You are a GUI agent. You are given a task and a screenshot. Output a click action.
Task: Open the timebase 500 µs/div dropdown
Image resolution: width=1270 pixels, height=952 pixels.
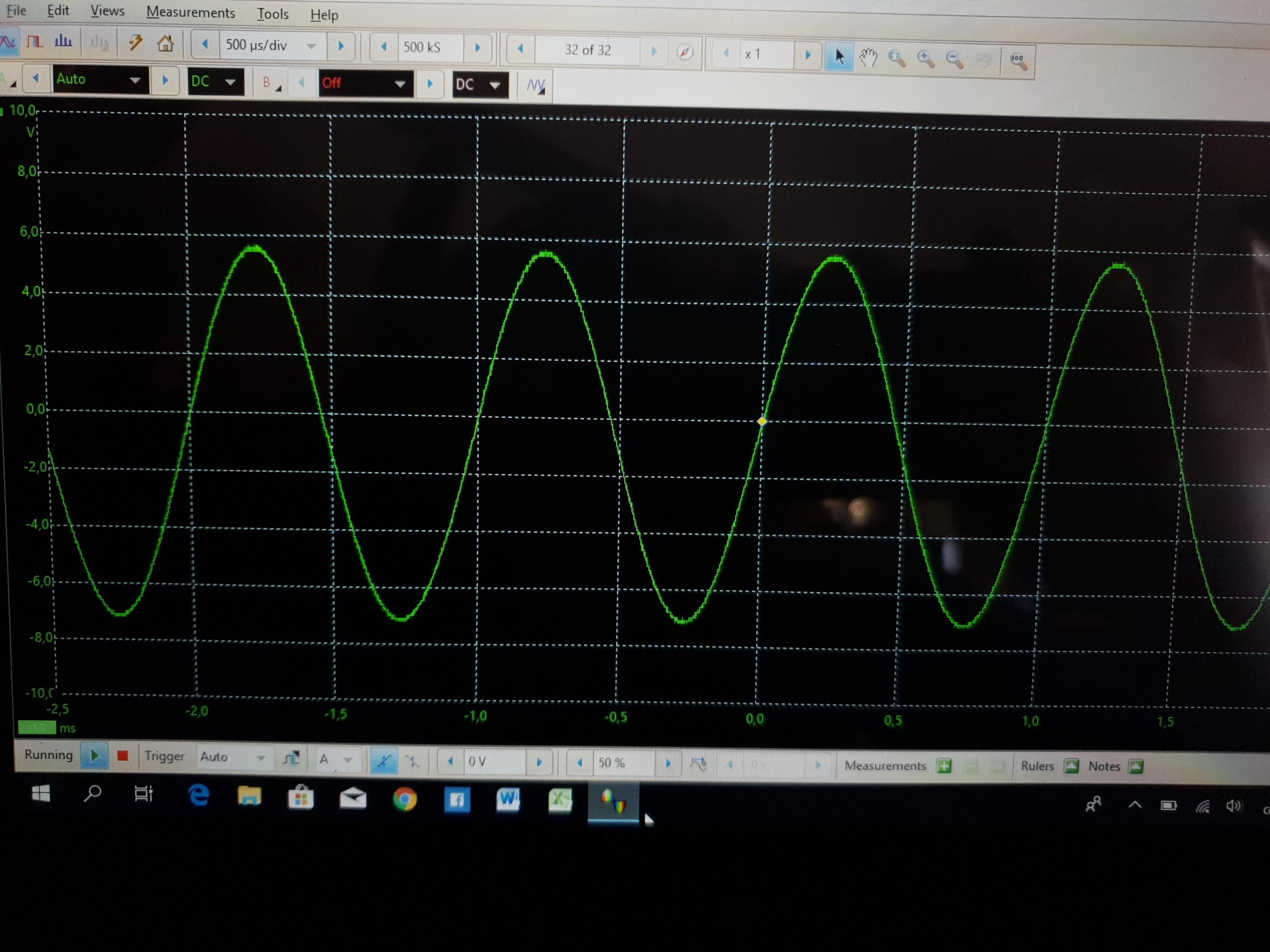(311, 46)
